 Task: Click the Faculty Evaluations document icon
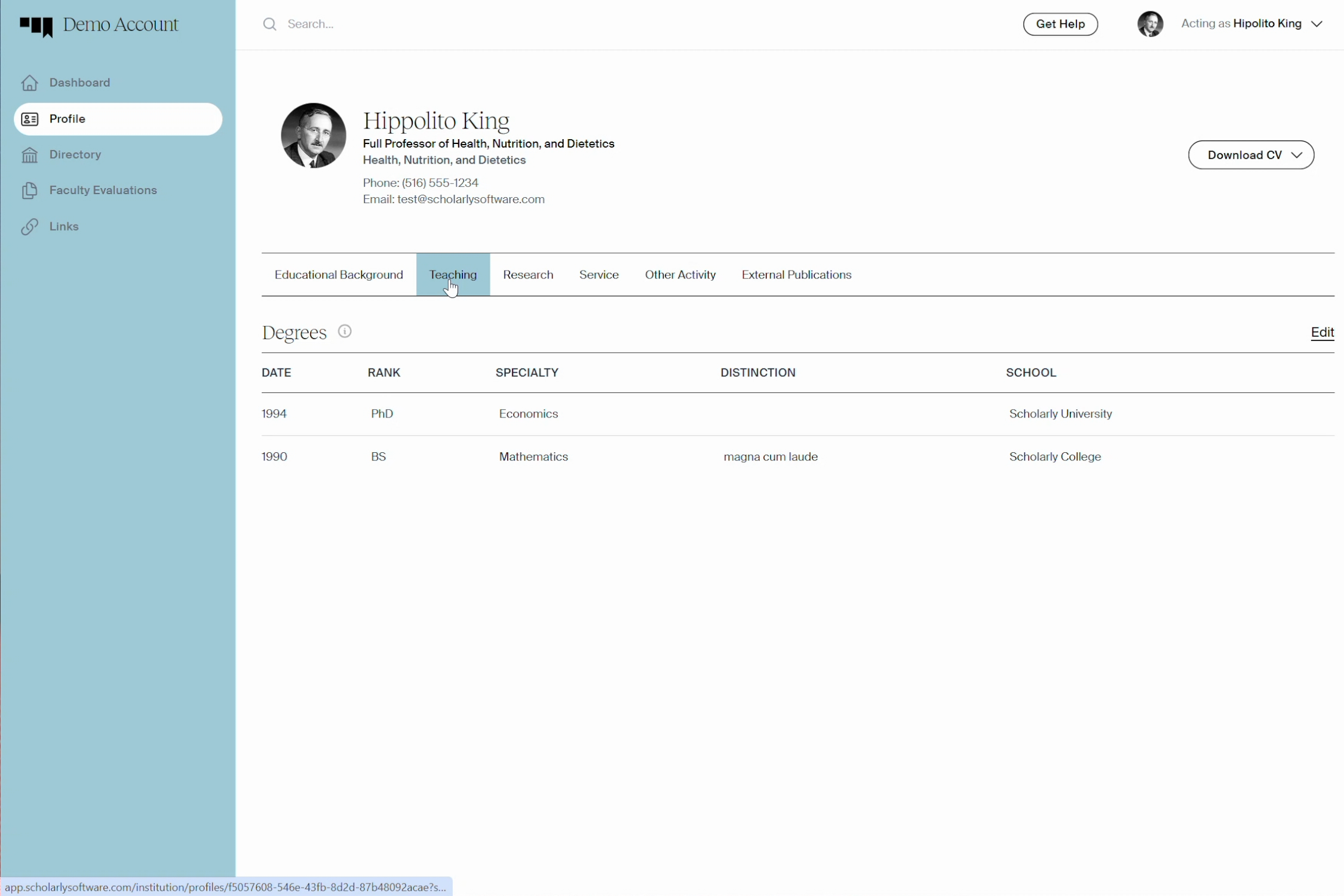pyautogui.click(x=29, y=191)
